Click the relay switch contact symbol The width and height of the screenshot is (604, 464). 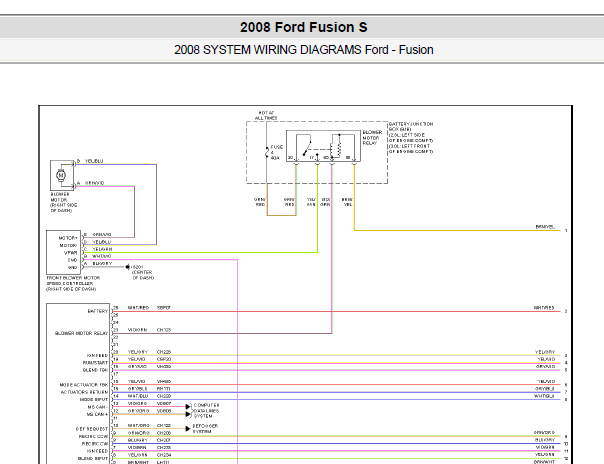tap(307, 148)
